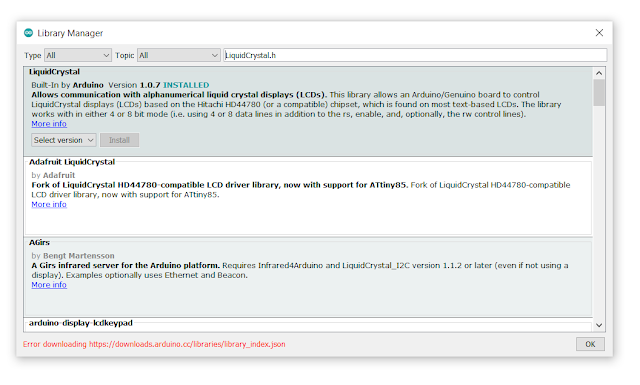Click the Arduino logo icon in title bar
The width and height of the screenshot is (640, 385).
[28, 33]
